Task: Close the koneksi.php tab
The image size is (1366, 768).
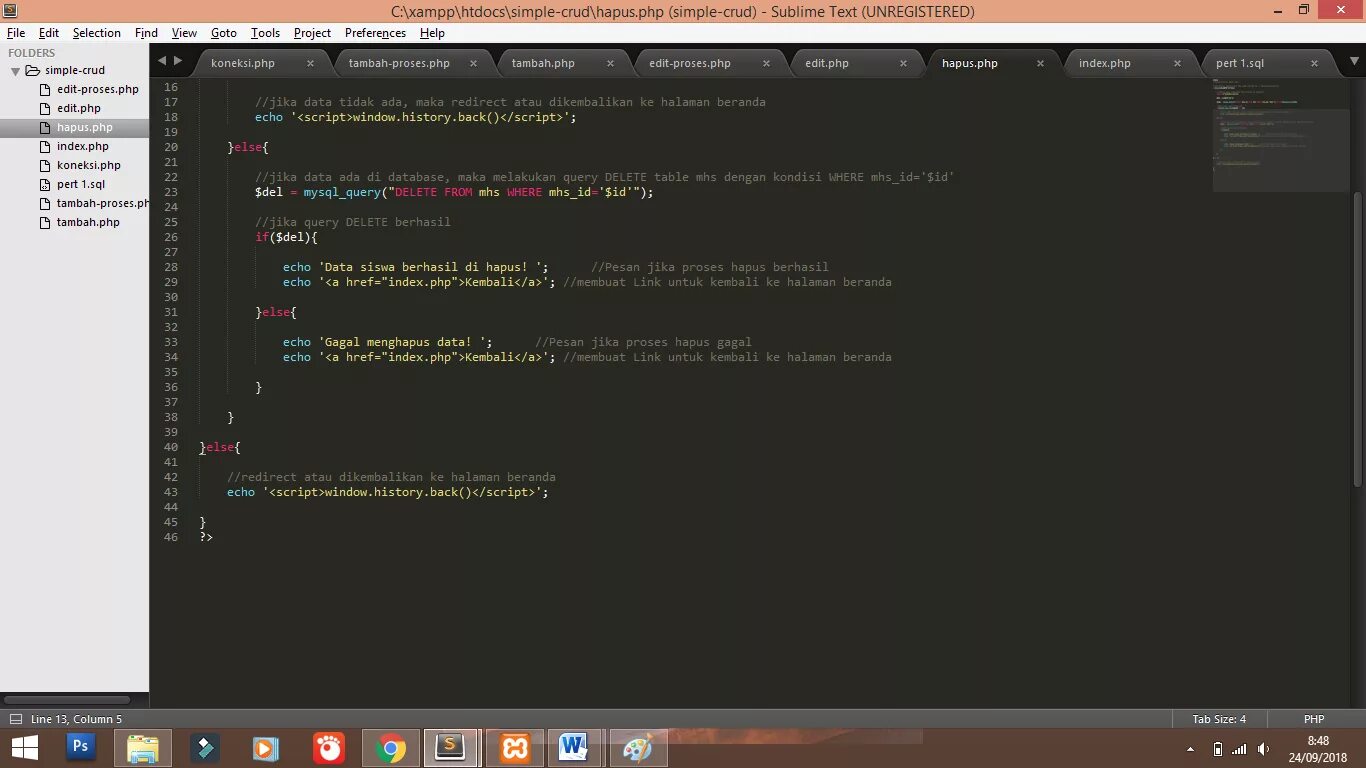Action: [x=310, y=63]
